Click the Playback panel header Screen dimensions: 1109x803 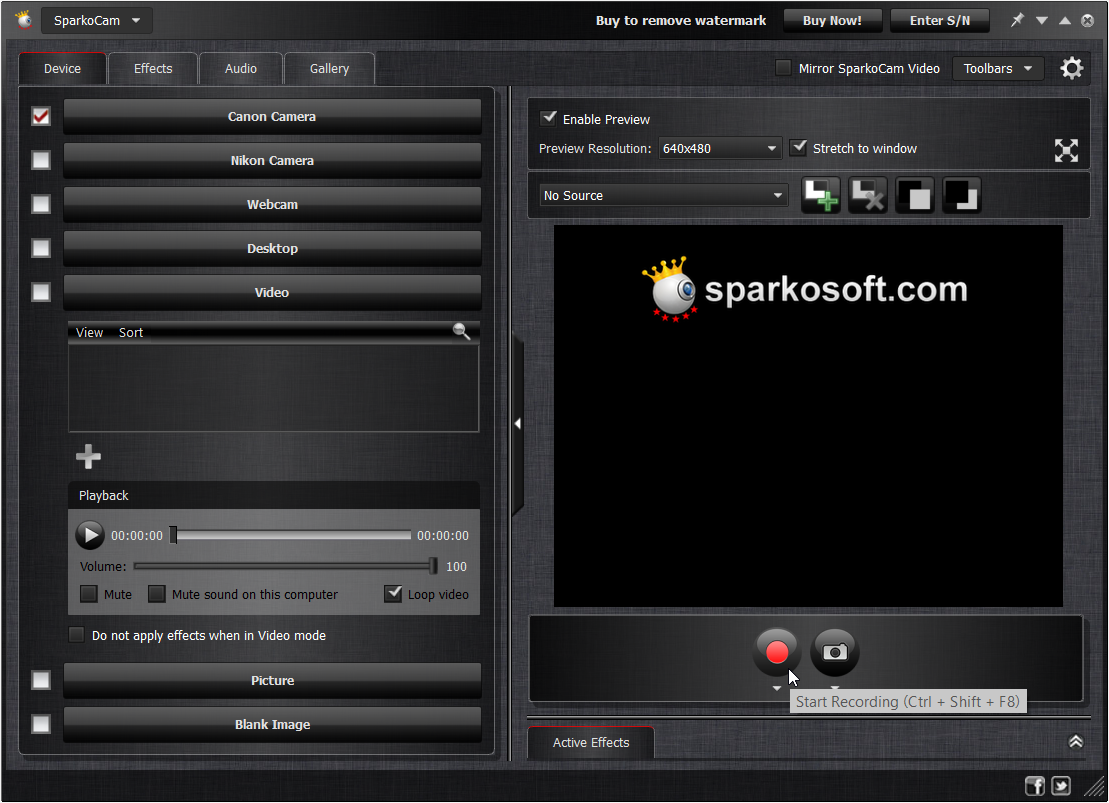pyautogui.click(x=274, y=495)
